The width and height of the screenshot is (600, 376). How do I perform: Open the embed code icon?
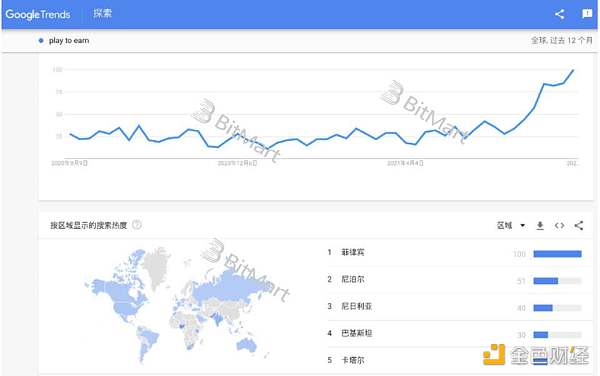(559, 226)
